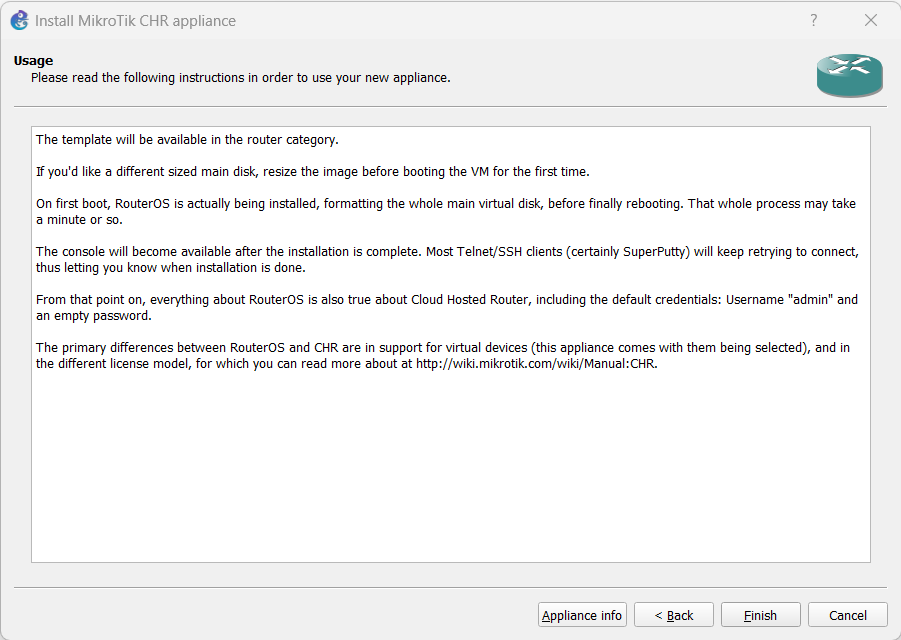This screenshot has height=640, width=901.
Task: Click the sentence about resizing the main disk
Action: pyautogui.click(x=313, y=172)
